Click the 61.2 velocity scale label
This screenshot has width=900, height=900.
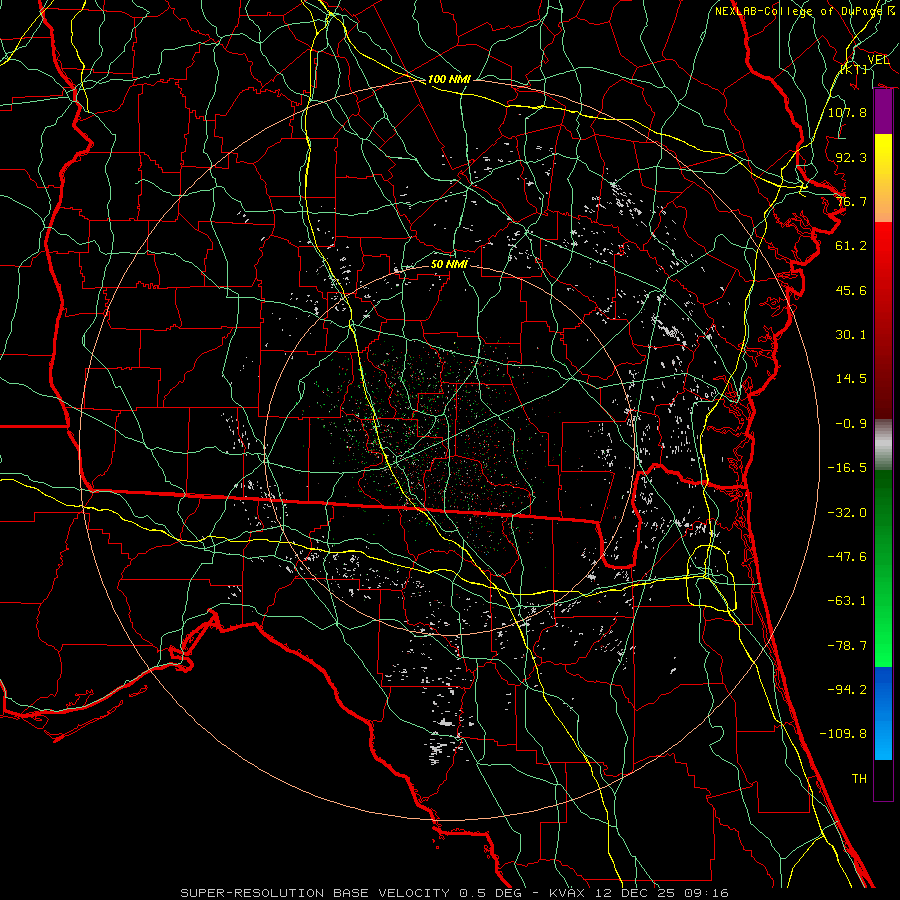click(851, 246)
